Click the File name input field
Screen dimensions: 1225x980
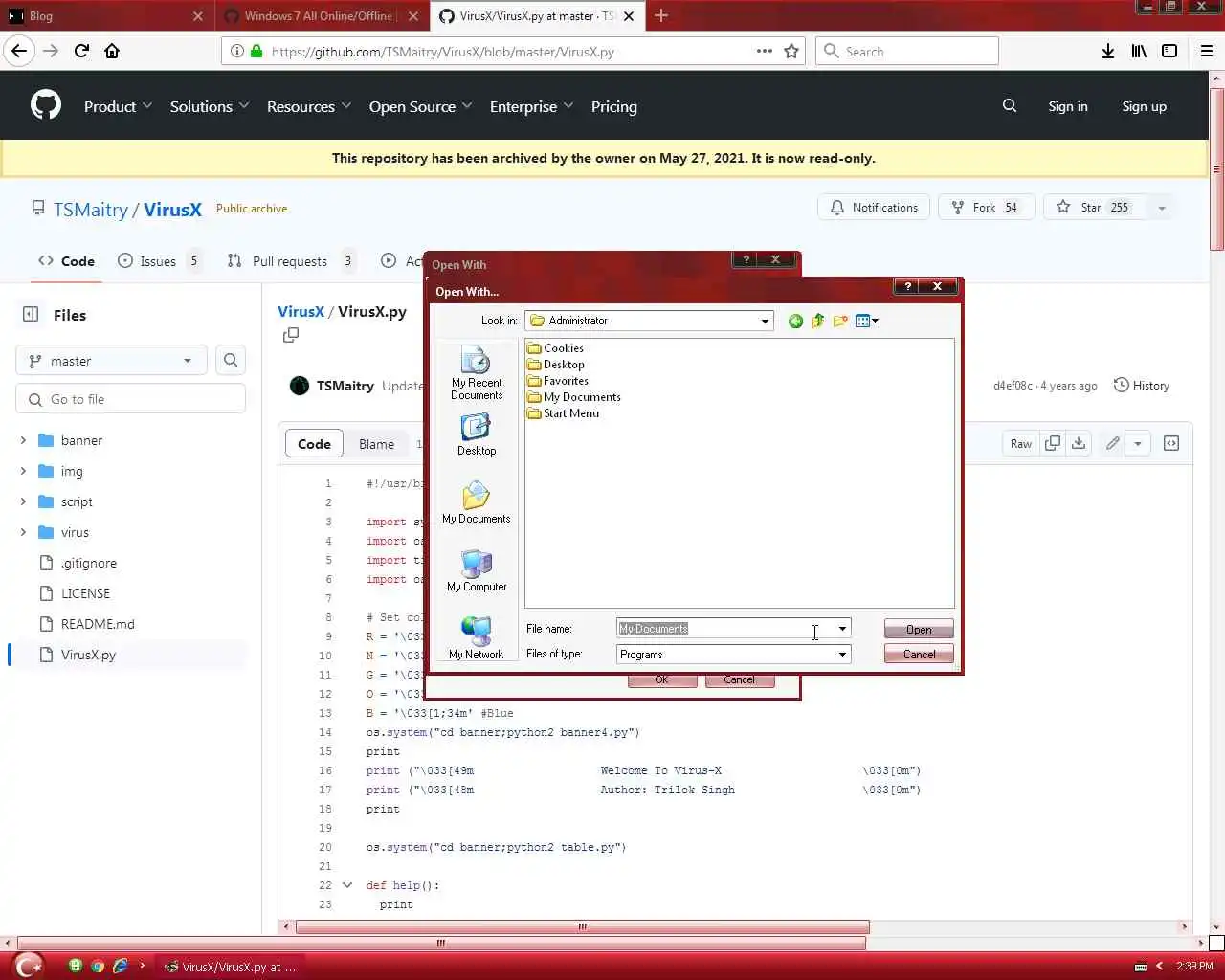click(725, 629)
